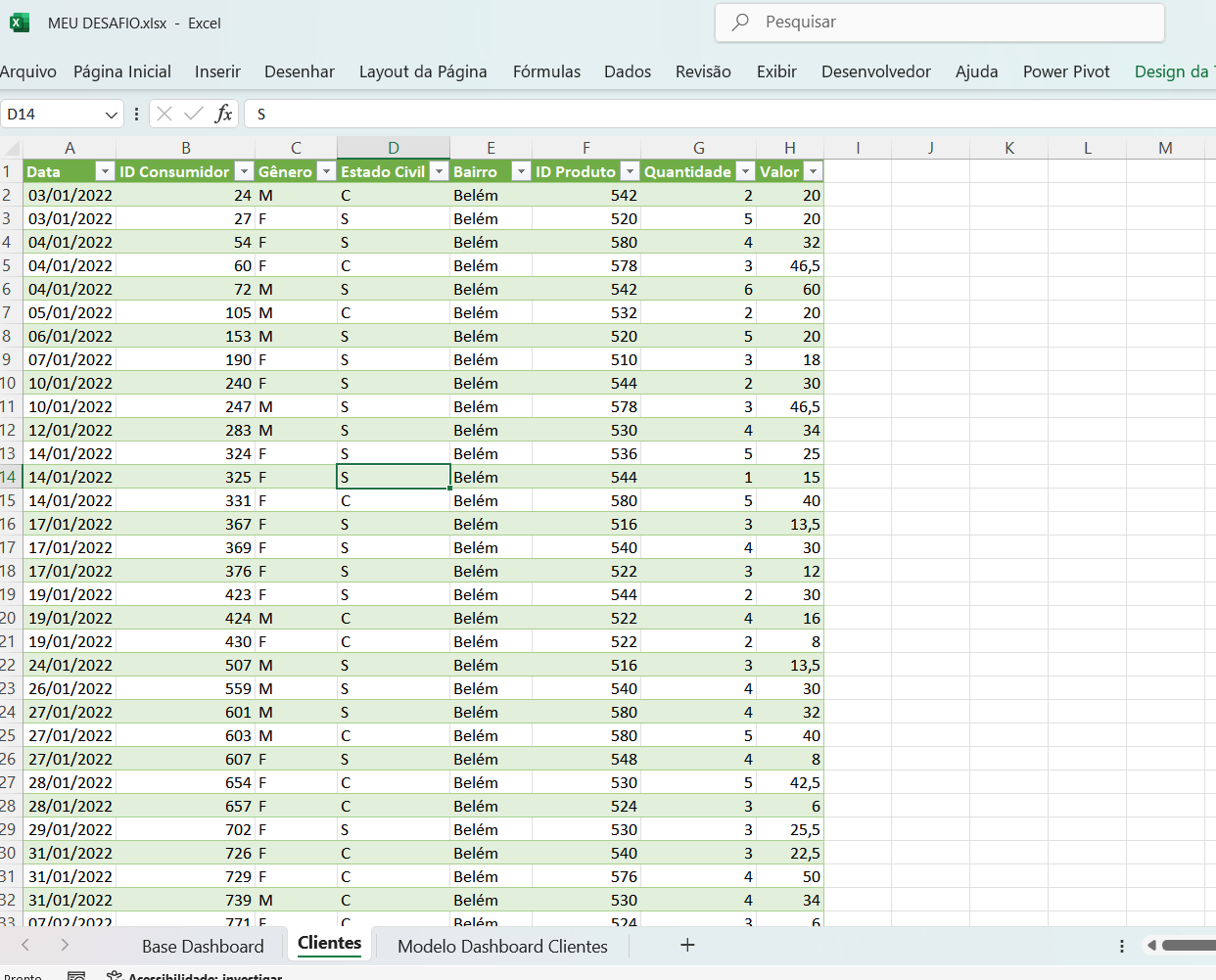The width and height of the screenshot is (1216, 980).
Task: Click the three-dot handle beside the horizontal scrollbar
Action: point(1122,946)
